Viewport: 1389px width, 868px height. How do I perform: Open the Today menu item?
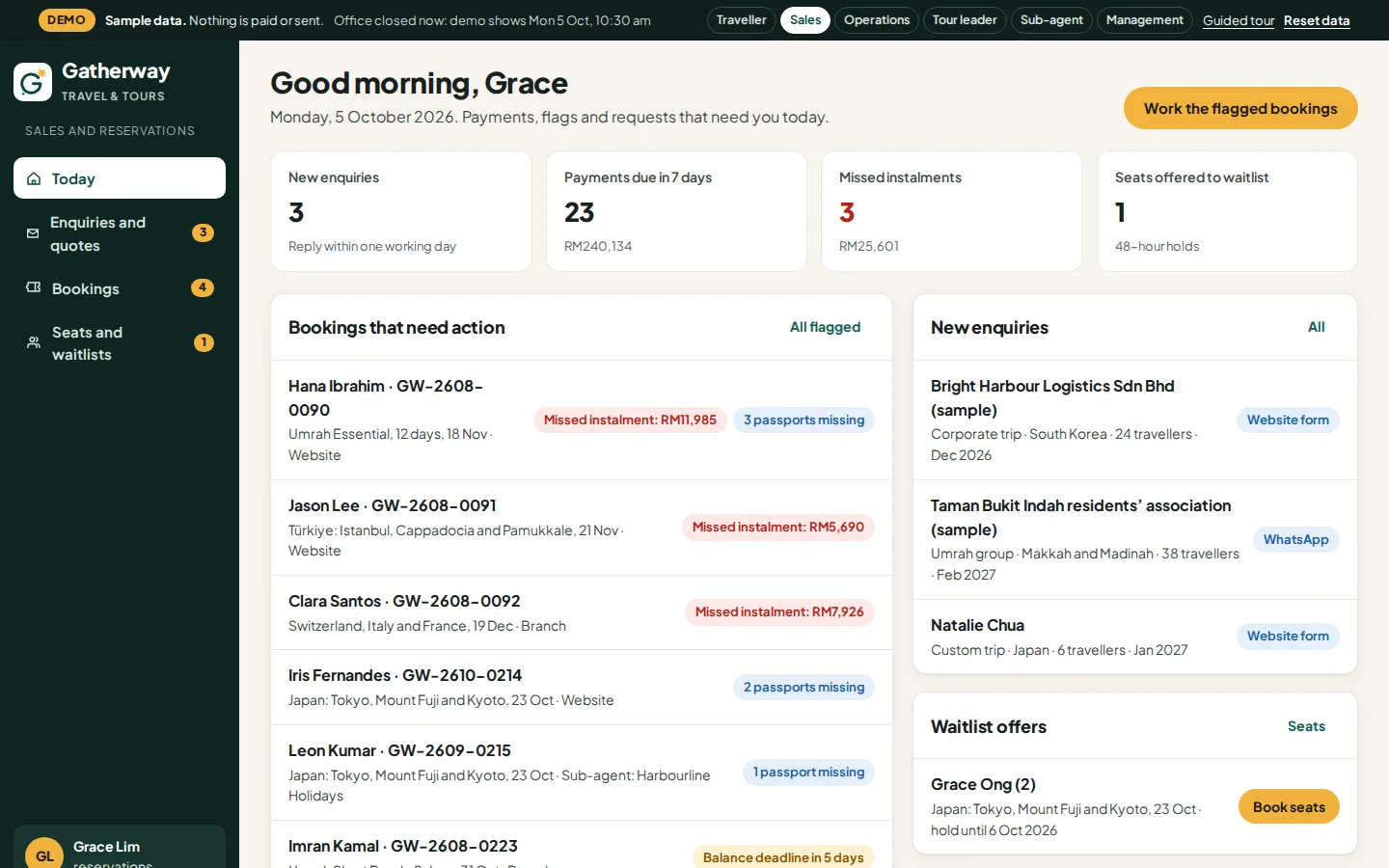click(120, 178)
